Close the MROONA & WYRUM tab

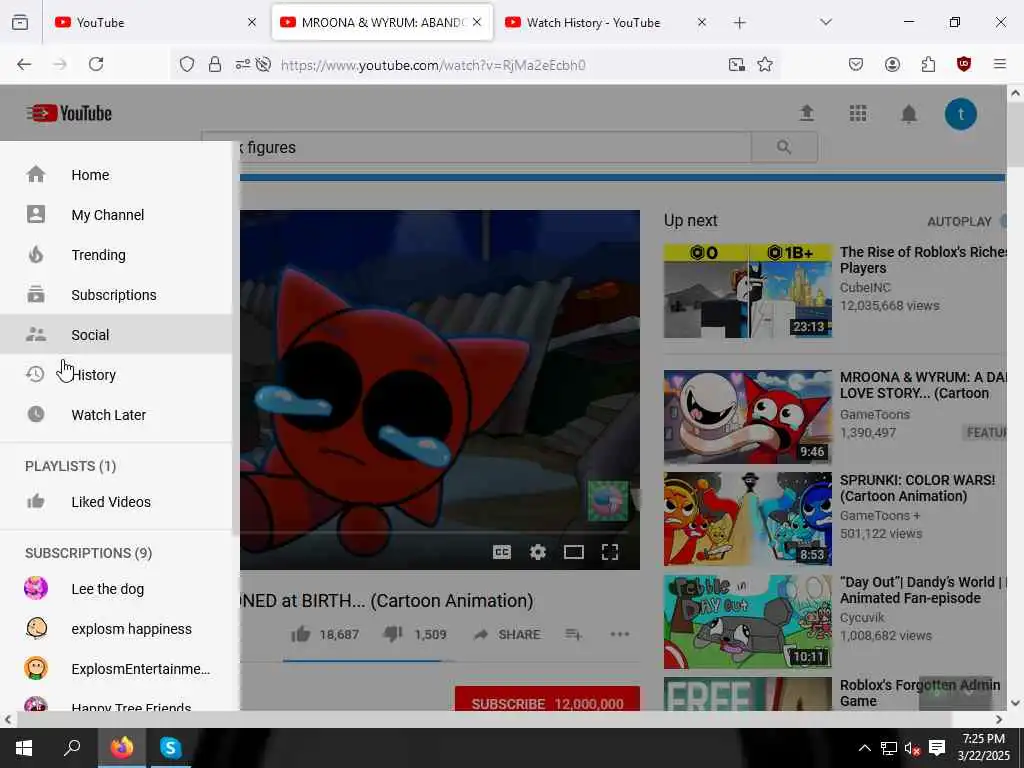pyautogui.click(x=477, y=22)
